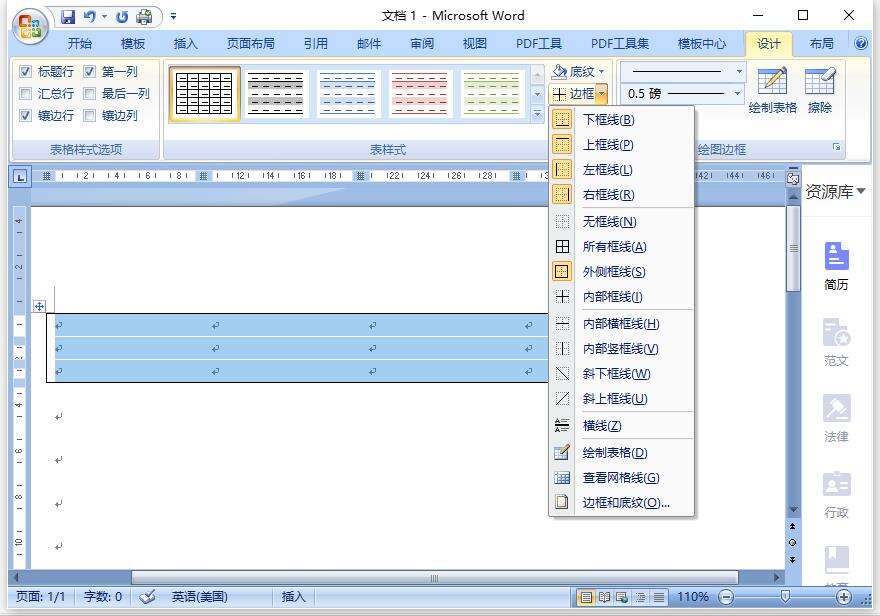Open the 页面布局 Page Layout tab
This screenshot has width=880, height=616.
tap(251, 44)
